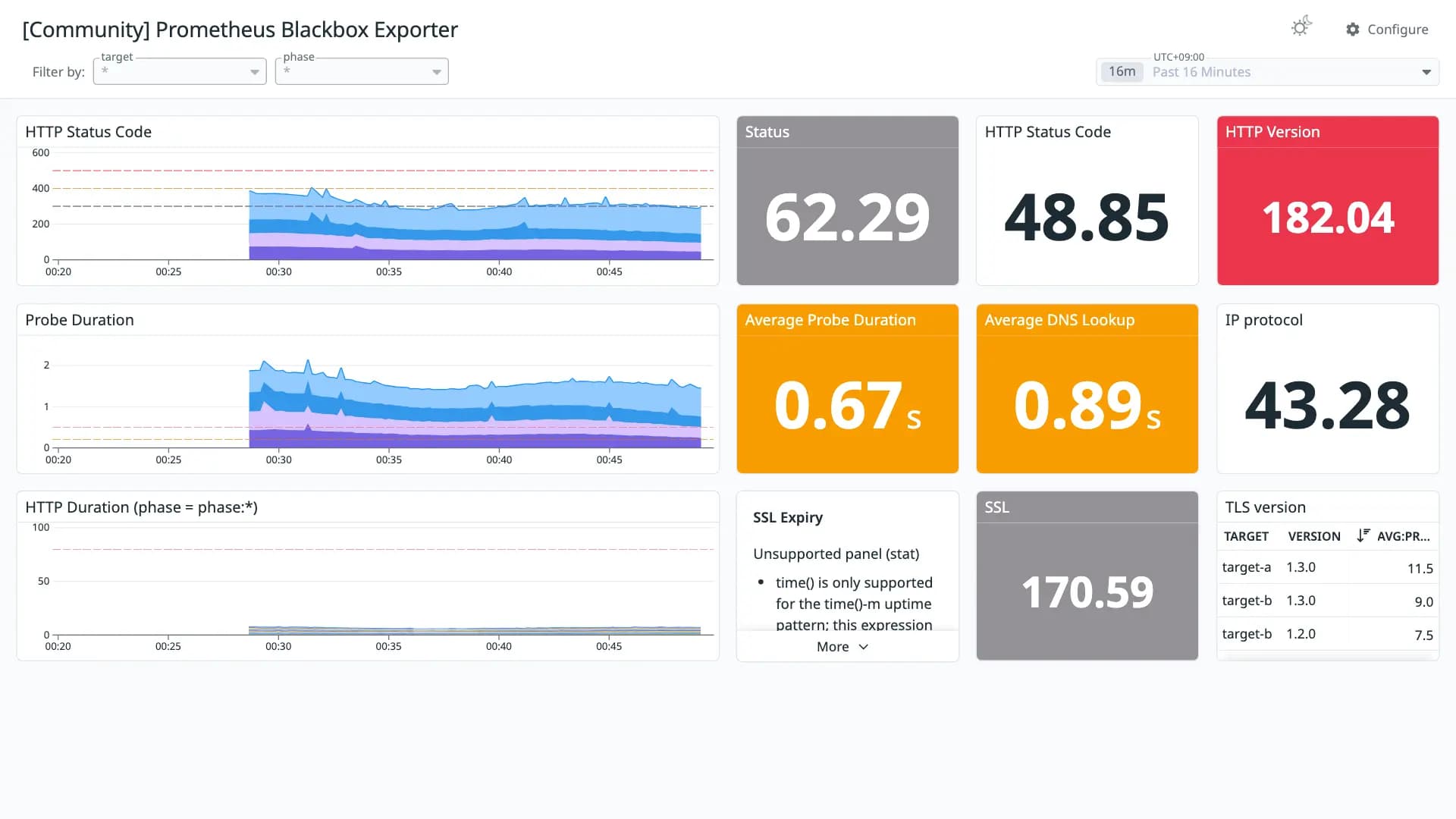This screenshot has width=1456, height=819.
Task: Click the Configure gear icon
Action: (1353, 30)
